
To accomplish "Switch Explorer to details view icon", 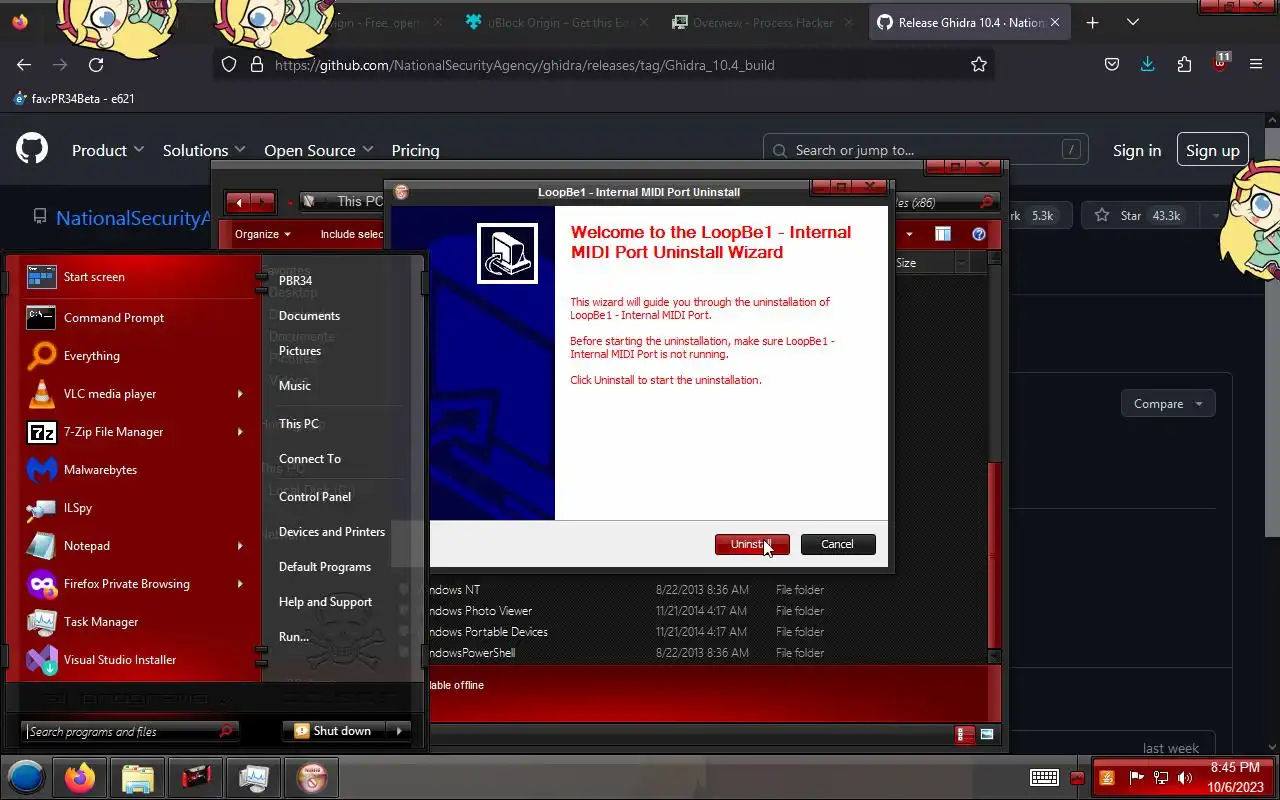I will pos(965,735).
